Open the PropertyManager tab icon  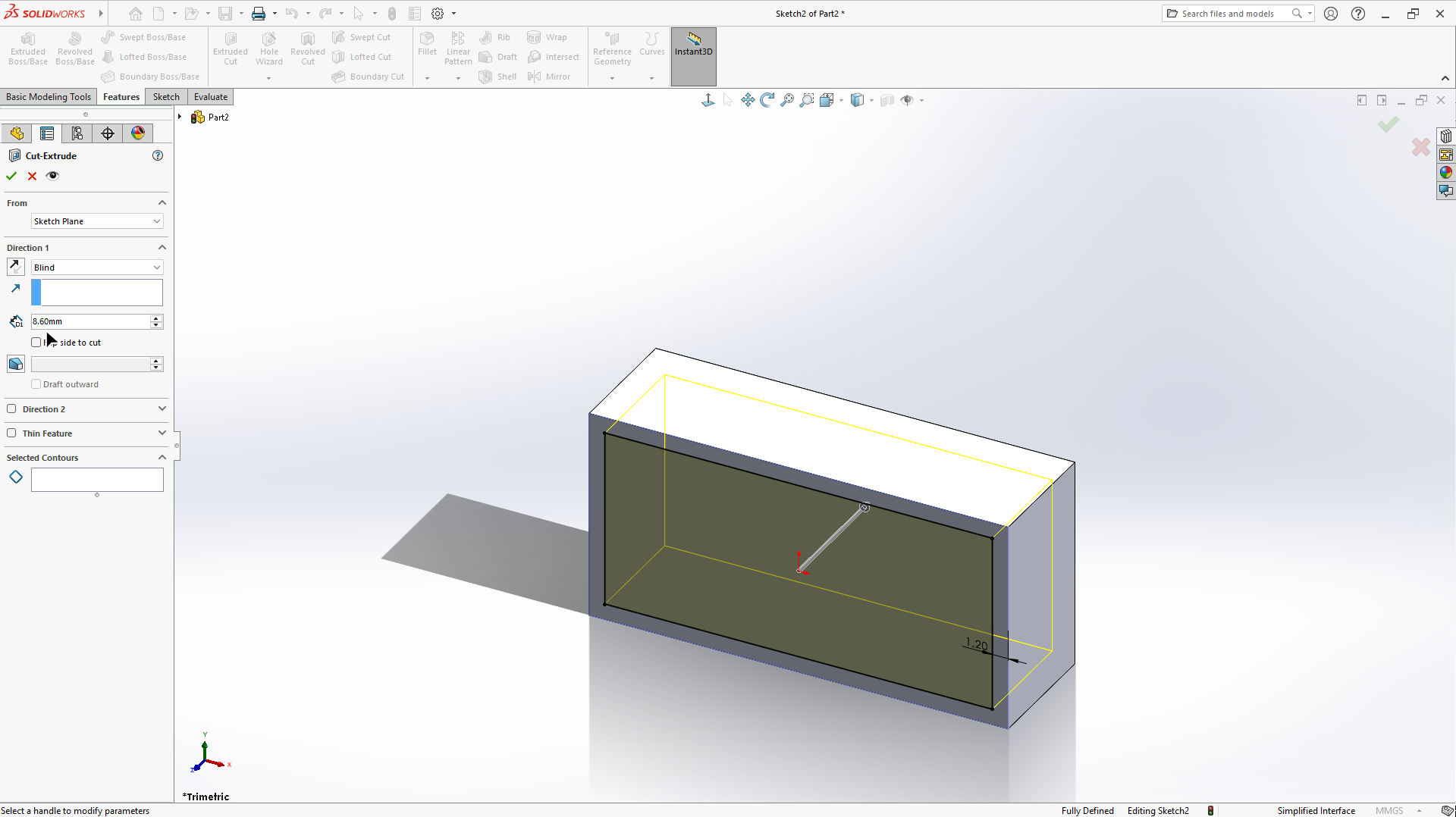click(x=47, y=133)
